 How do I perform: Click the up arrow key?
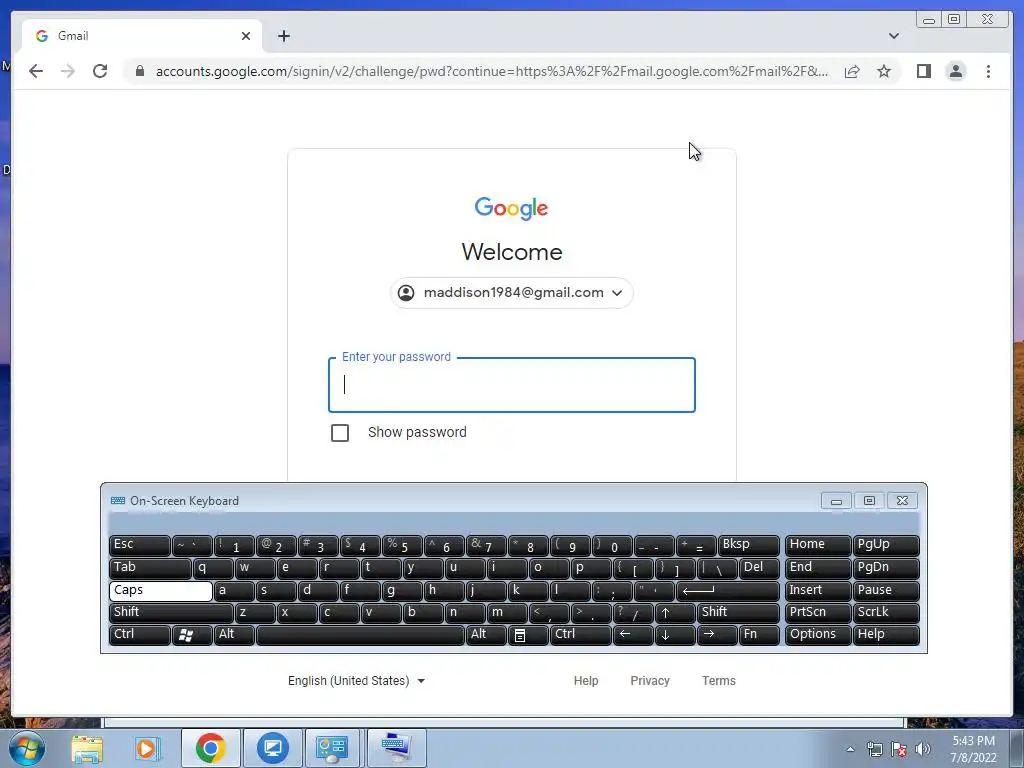click(x=675, y=613)
